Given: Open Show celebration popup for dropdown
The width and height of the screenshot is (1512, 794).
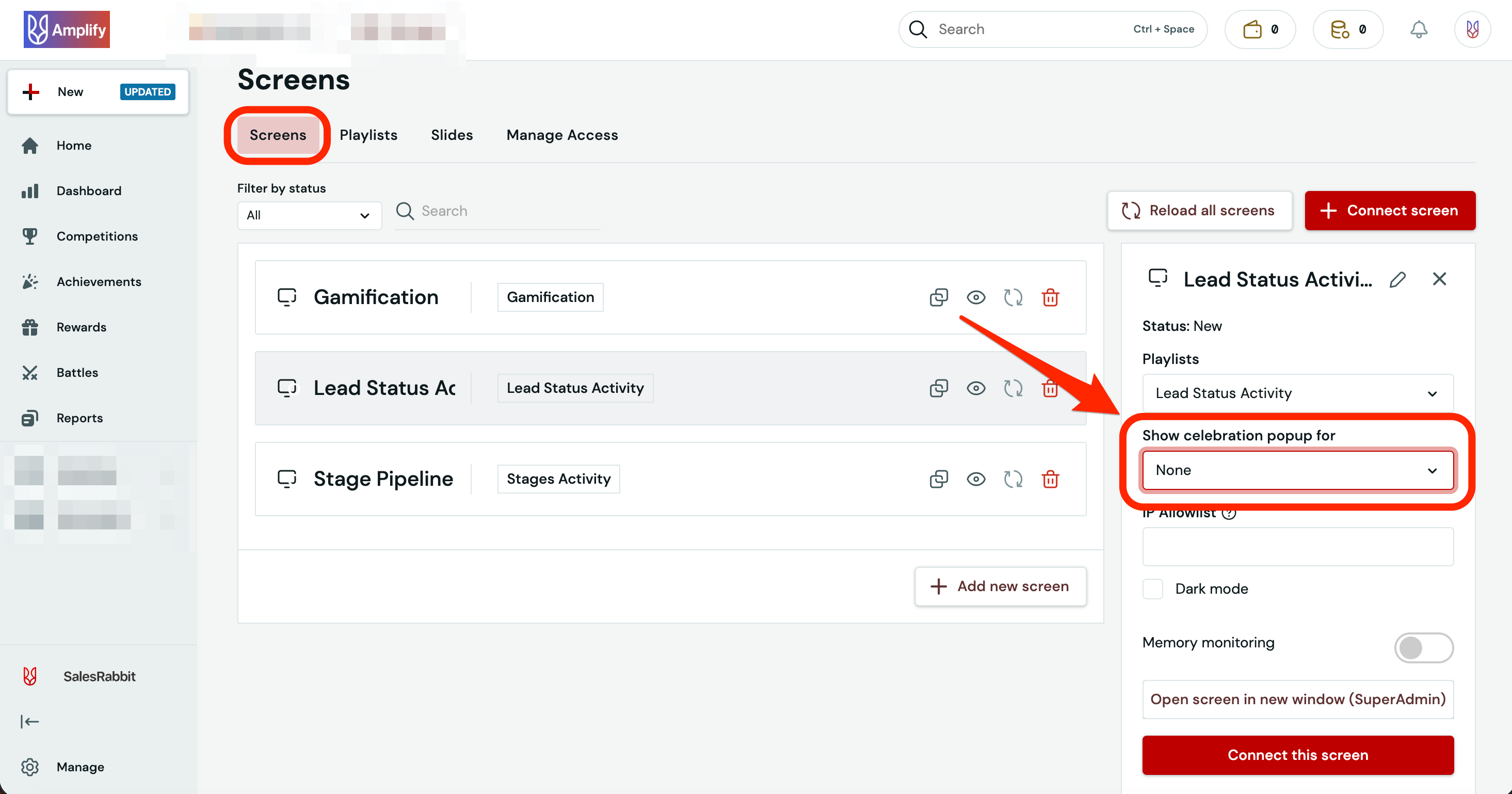Looking at the screenshot, I should click(x=1297, y=470).
